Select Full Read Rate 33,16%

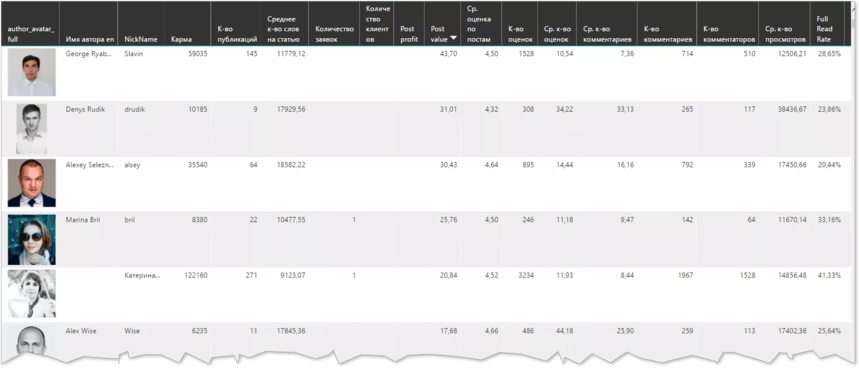pyautogui.click(x=829, y=220)
